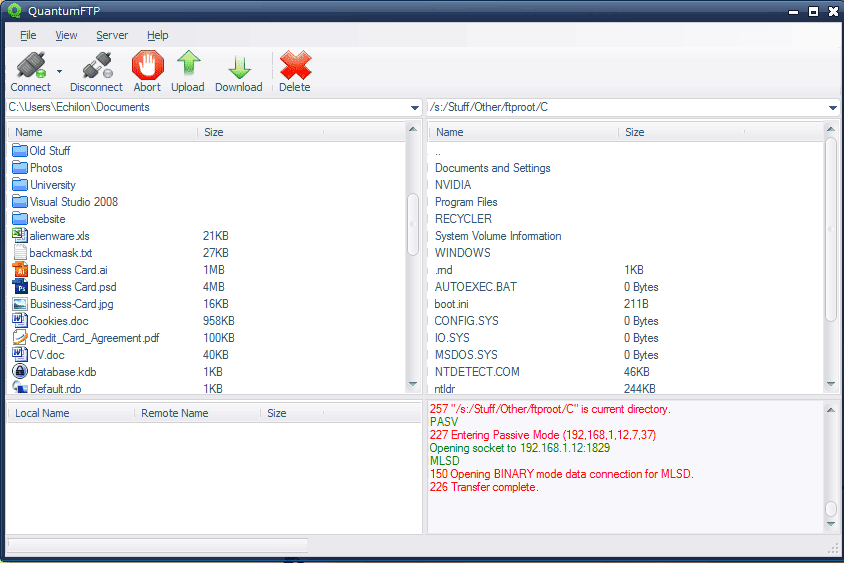Click the Download arrow icon
844x563 pixels.
[238, 66]
